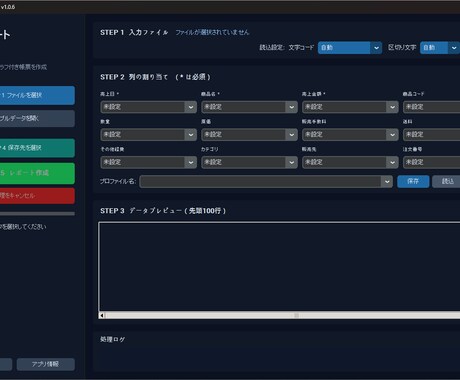Expand the 売上日 column dropdown
The height and width of the screenshot is (380, 460).
(x=148, y=107)
